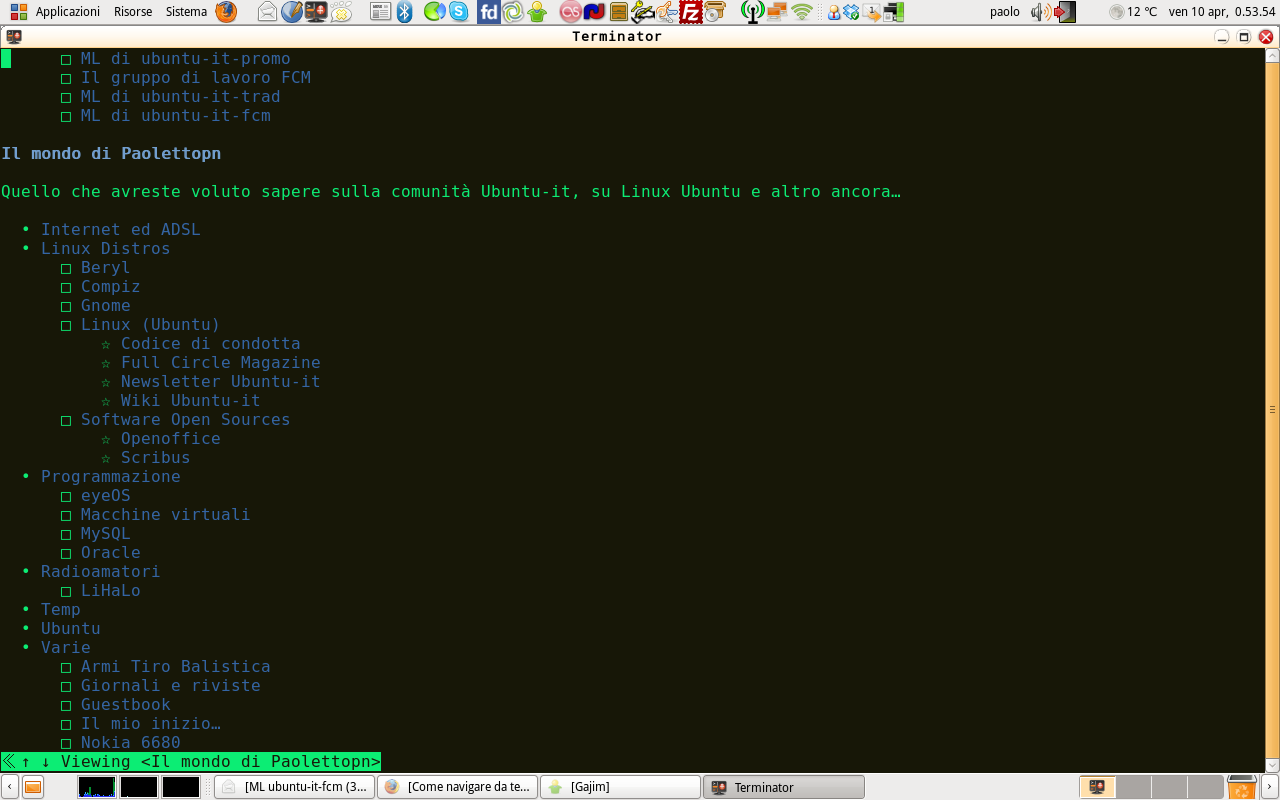This screenshot has height=800, width=1280.
Task: Open the 'Internet ed ADSL' link
Action: click(x=121, y=230)
